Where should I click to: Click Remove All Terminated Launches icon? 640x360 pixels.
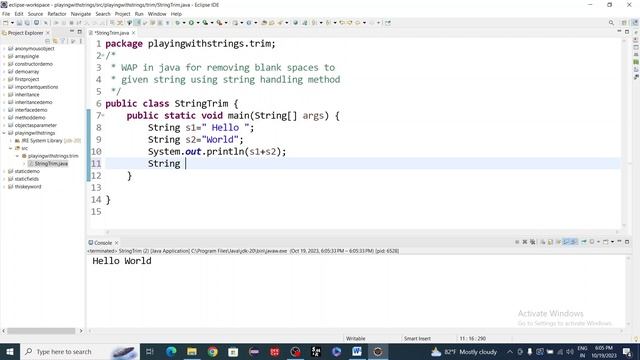533,242
